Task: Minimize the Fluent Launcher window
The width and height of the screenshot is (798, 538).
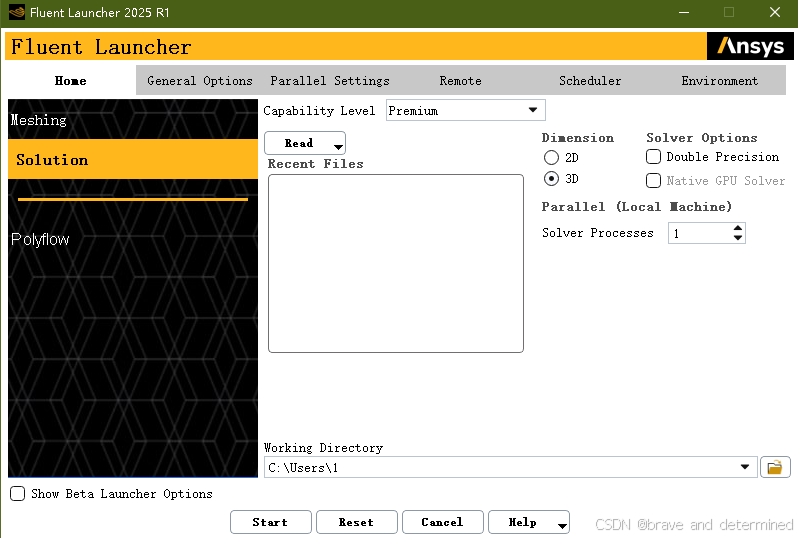Action: (x=683, y=12)
